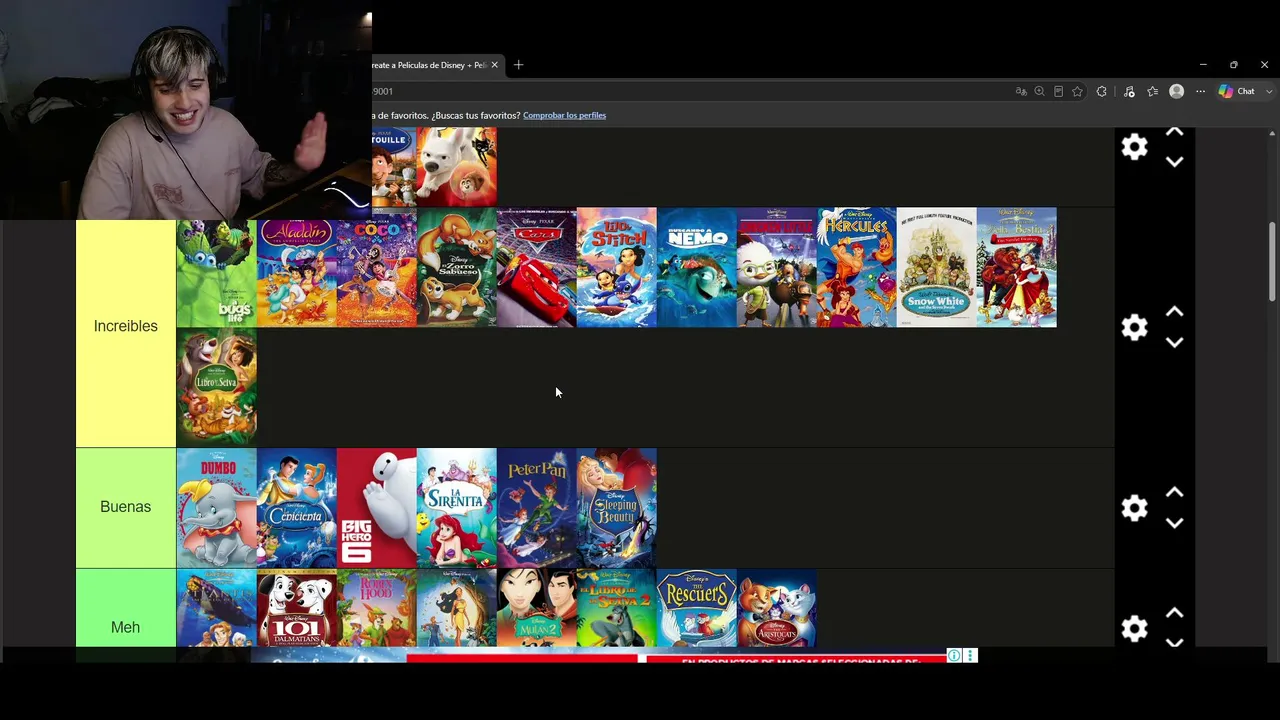Select the Hercules poster

(x=856, y=267)
